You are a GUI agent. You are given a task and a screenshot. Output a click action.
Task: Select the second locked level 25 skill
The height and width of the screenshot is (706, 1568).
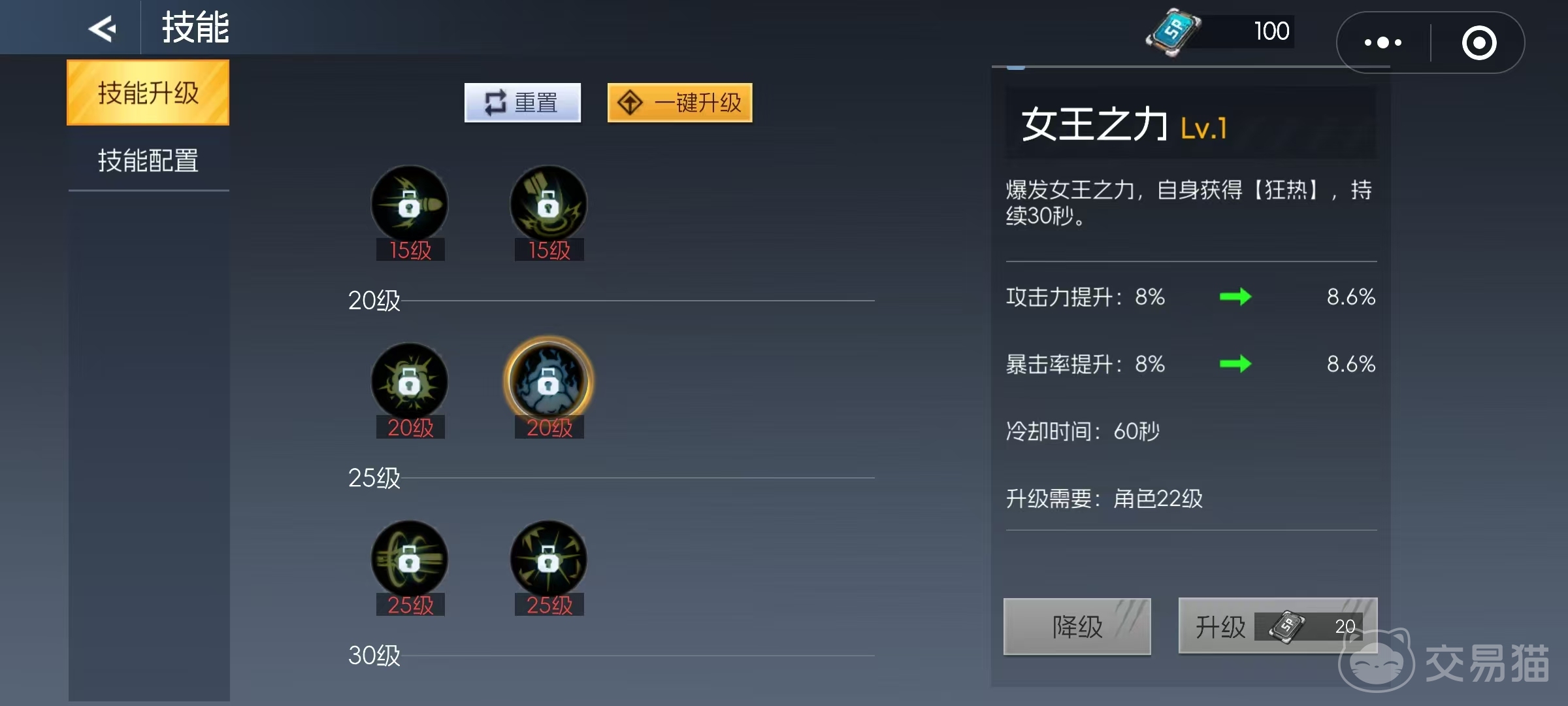(548, 560)
